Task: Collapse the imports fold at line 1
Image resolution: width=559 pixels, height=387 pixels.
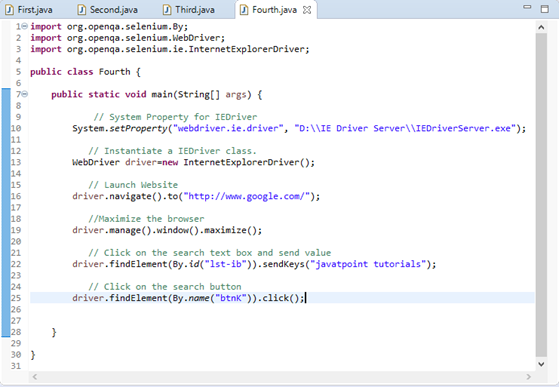Action: pos(25,26)
